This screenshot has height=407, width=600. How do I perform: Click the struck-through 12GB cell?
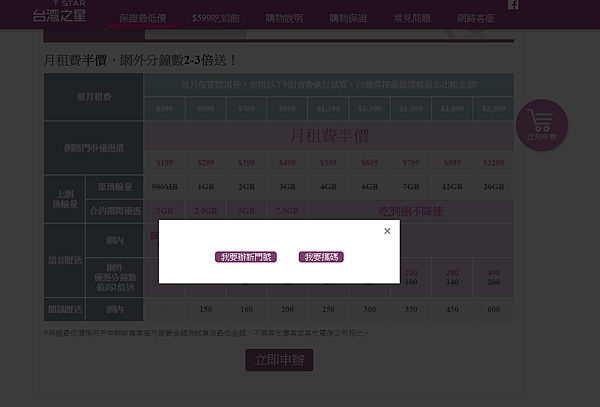point(452,187)
